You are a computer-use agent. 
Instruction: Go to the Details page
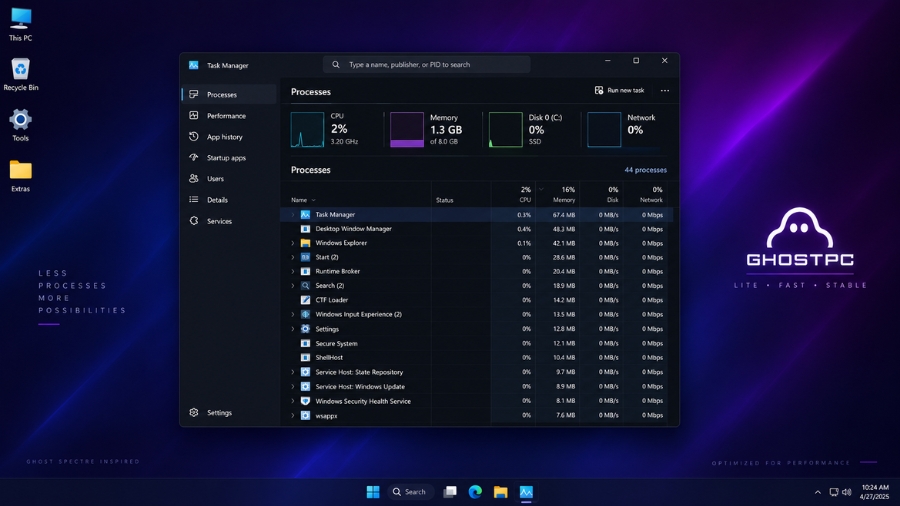tap(230, 200)
